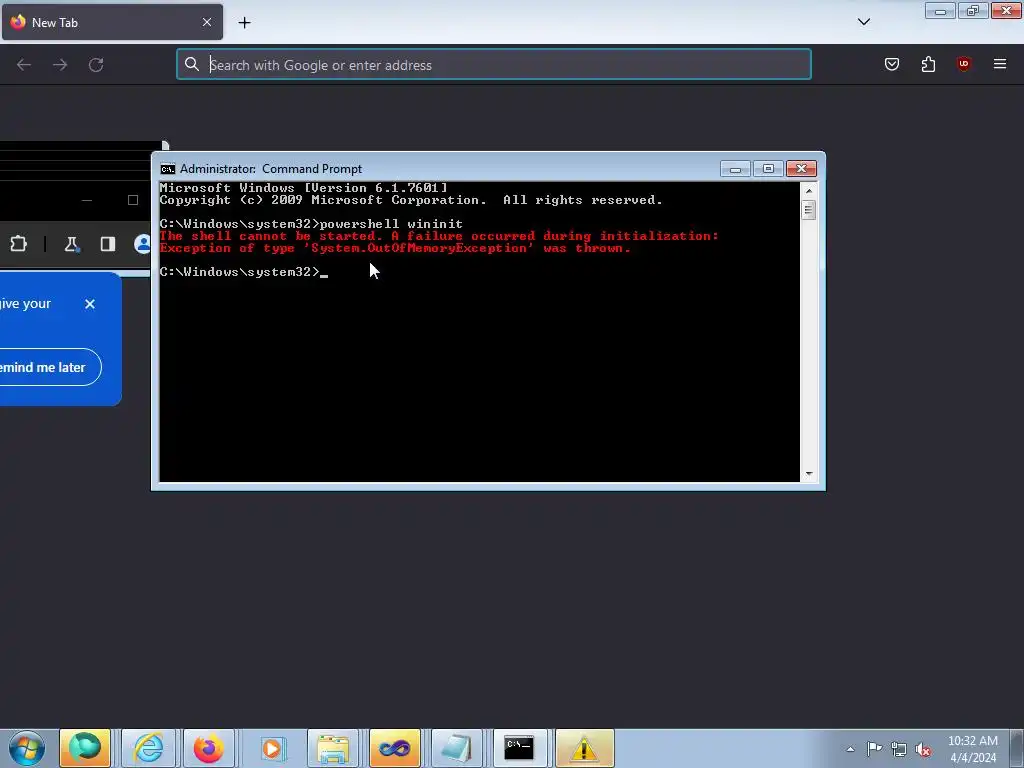Click the 'powershell wininit' command line text
The width and height of the screenshot is (1024, 768).
click(x=391, y=224)
